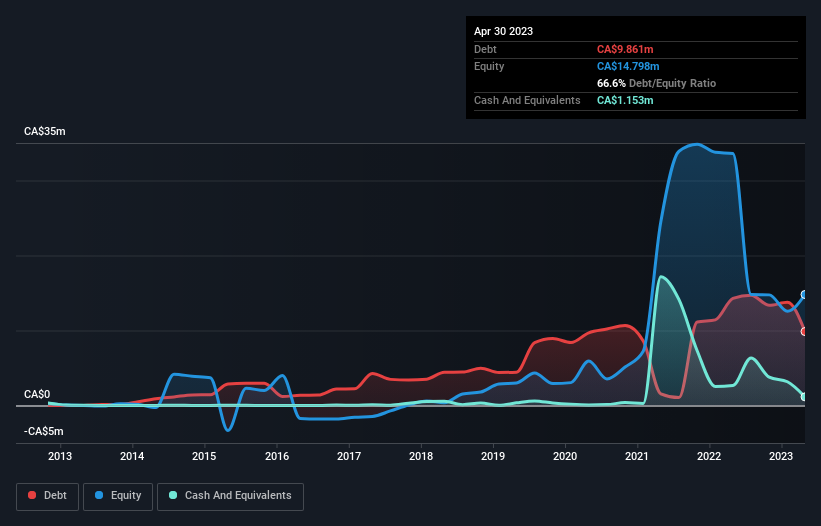Click the 2020 x-axis label
Viewport: 821px width, 526px height.
(565, 456)
